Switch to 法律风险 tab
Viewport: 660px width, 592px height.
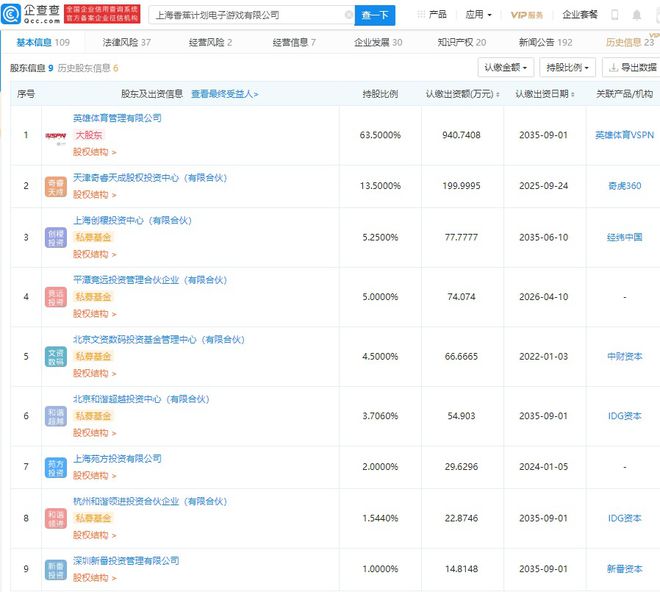[127, 43]
